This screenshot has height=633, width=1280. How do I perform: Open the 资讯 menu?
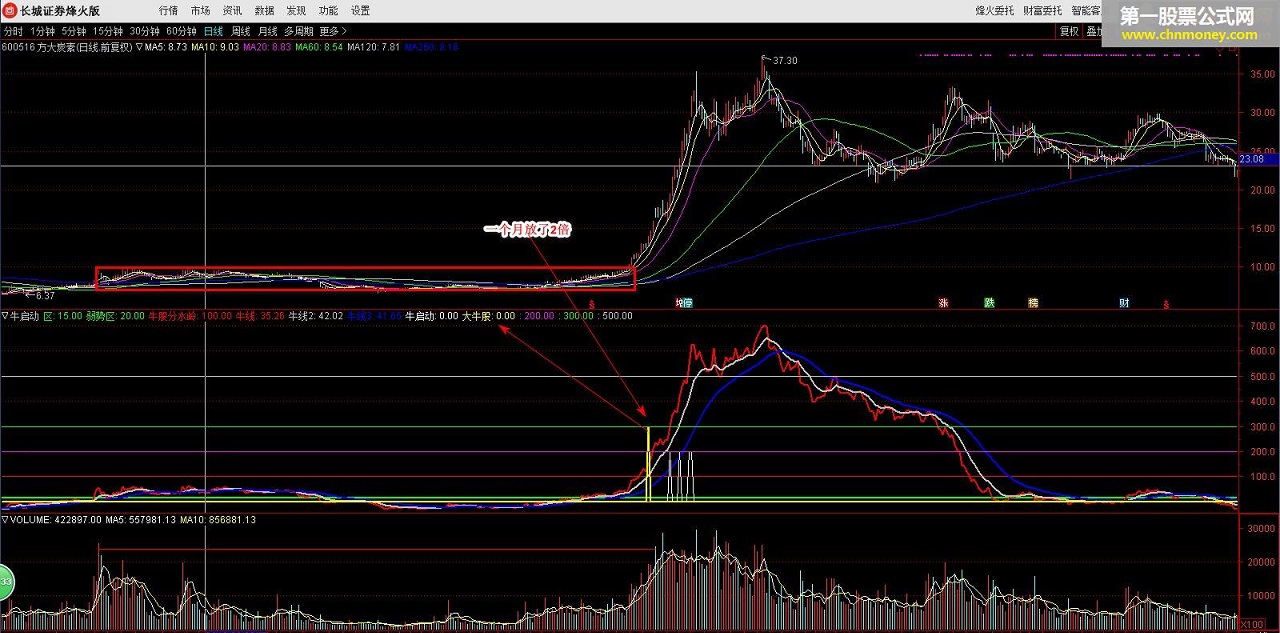pyautogui.click(x=232, y=11)
